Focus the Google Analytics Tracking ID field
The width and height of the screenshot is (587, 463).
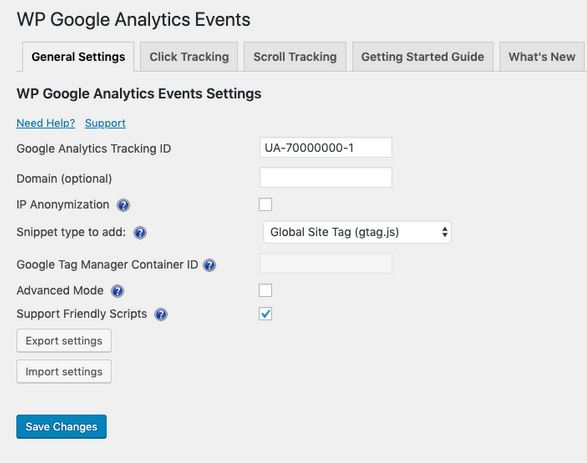[326, 147]
